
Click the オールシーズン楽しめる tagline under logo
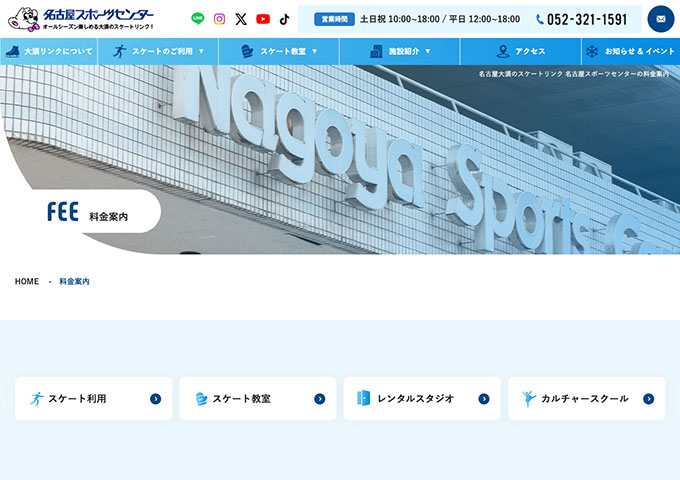pyautogui.click(x=98, y=27)
